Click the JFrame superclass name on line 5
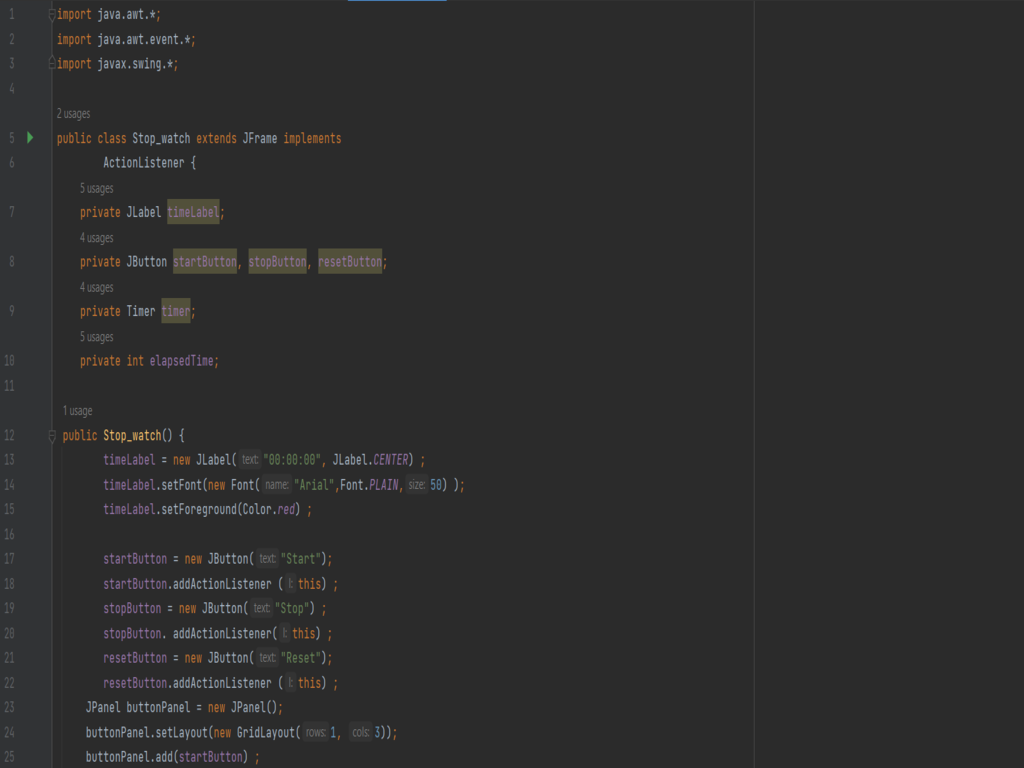The image size is (1024, 768). (260, 138)
